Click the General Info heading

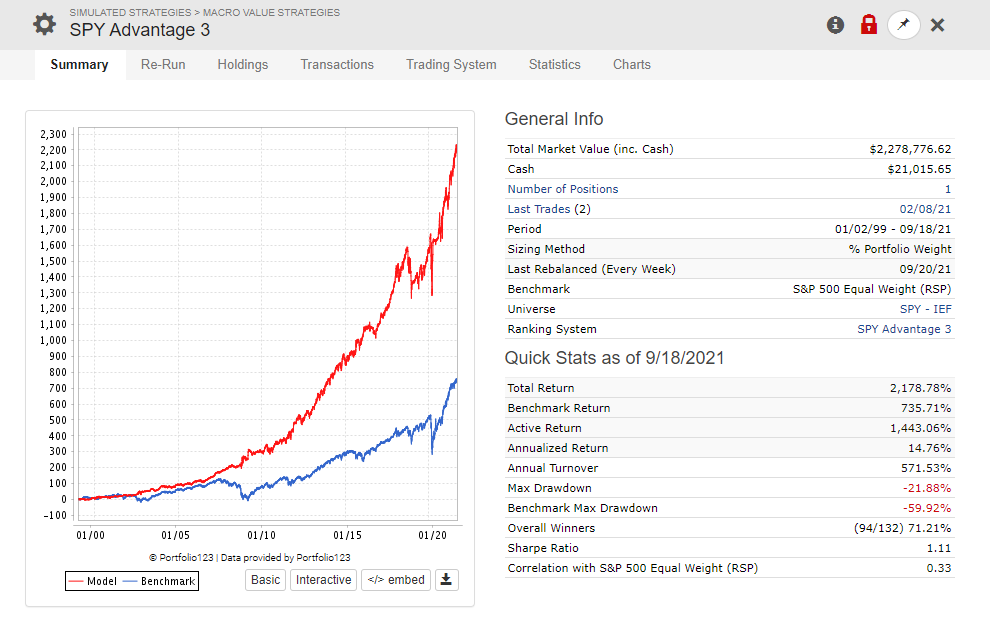tap(554, 119)
